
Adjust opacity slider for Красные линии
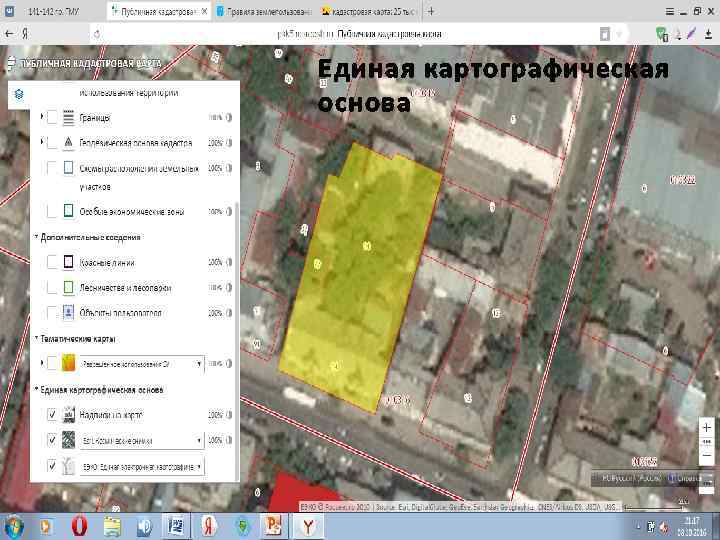coord(229,262)
